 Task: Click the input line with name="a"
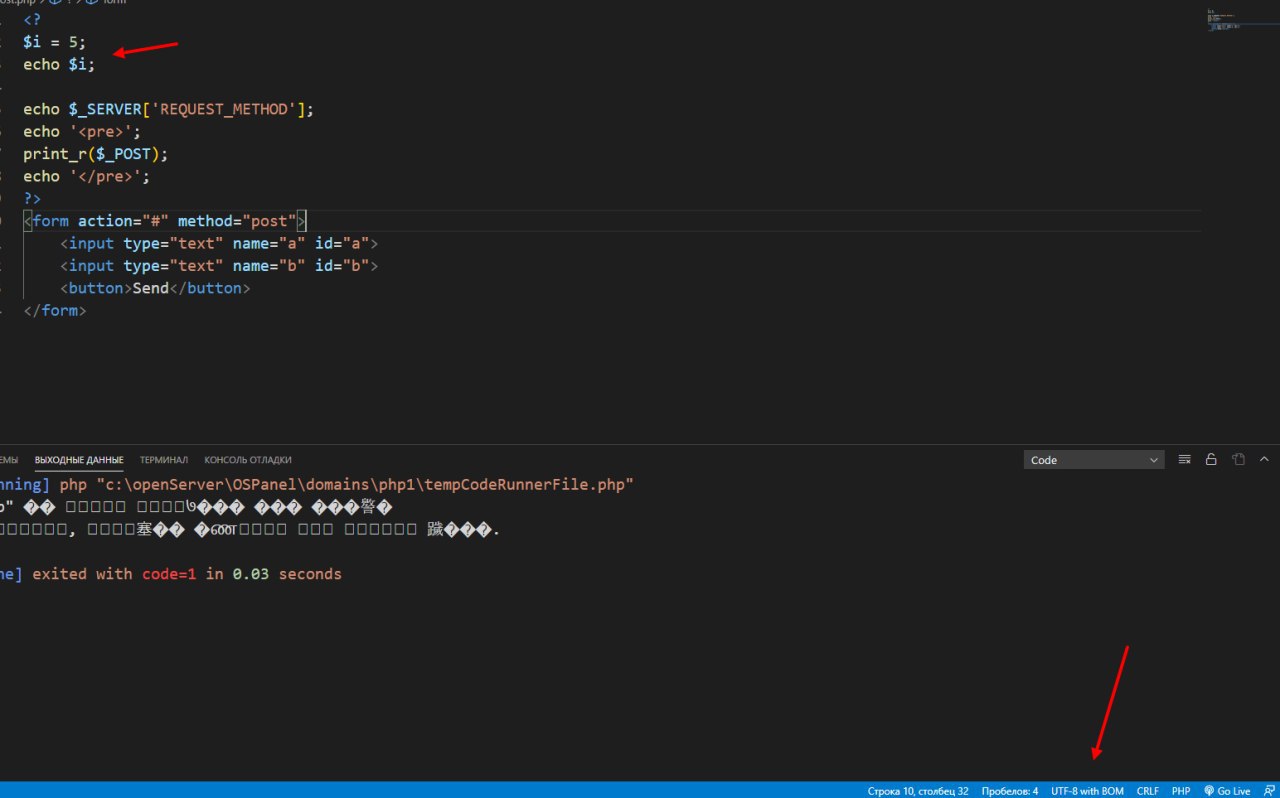coord(219,243)
